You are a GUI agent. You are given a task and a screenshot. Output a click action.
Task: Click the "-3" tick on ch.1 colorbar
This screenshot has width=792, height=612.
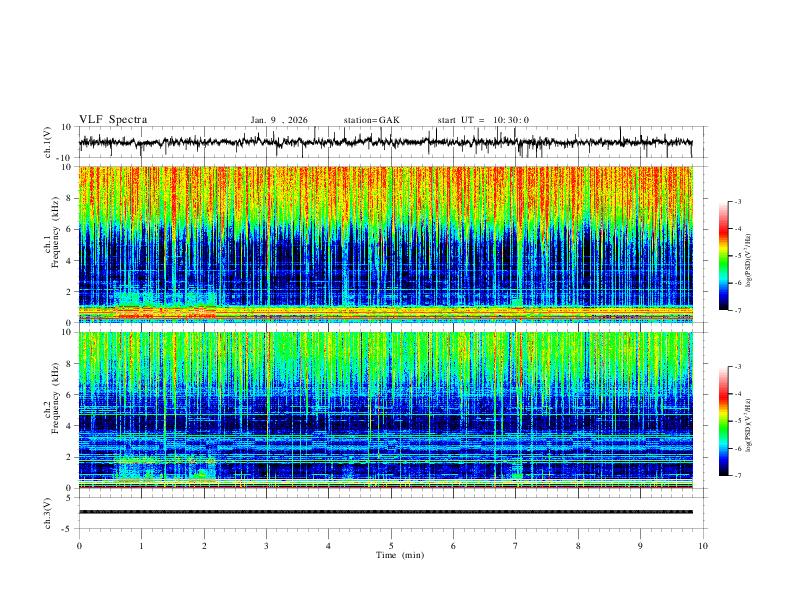pos(738,201)
